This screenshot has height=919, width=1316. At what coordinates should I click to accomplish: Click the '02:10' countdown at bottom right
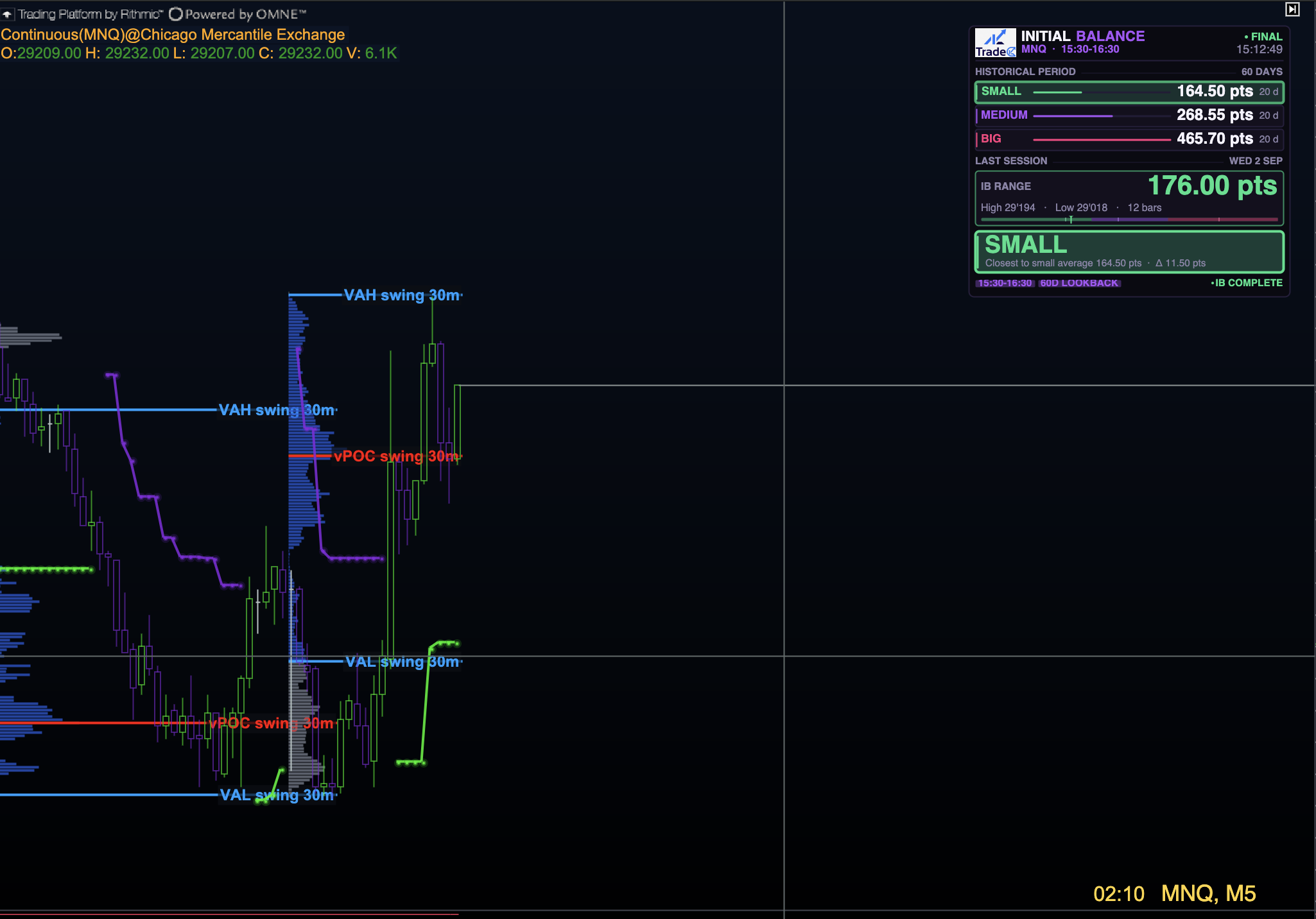1119,893
